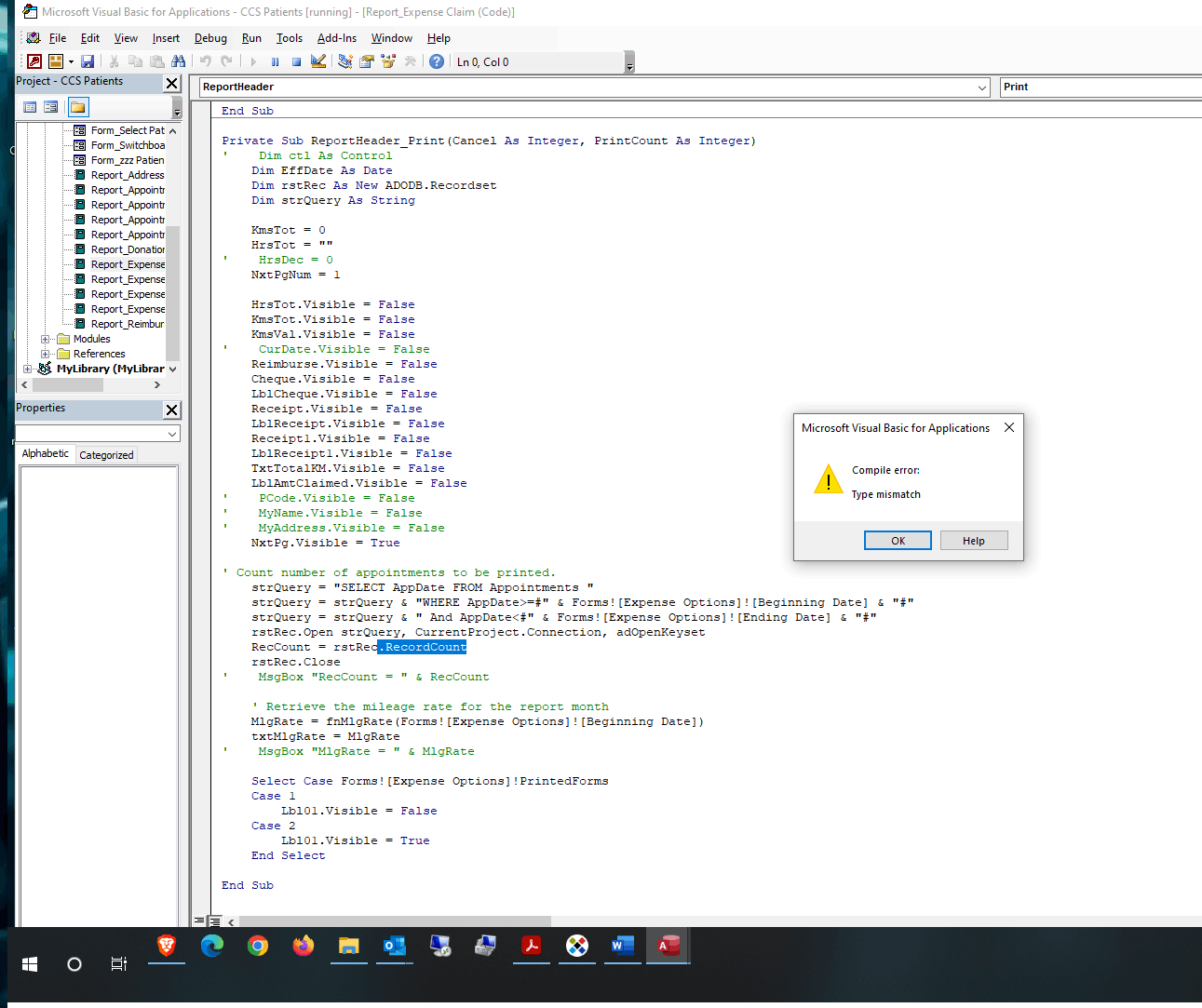Click the View Microsoft Access toolbar icon
This screenshot has width=1202, height=1008.
pyautogui.click(x=34, y=61)
